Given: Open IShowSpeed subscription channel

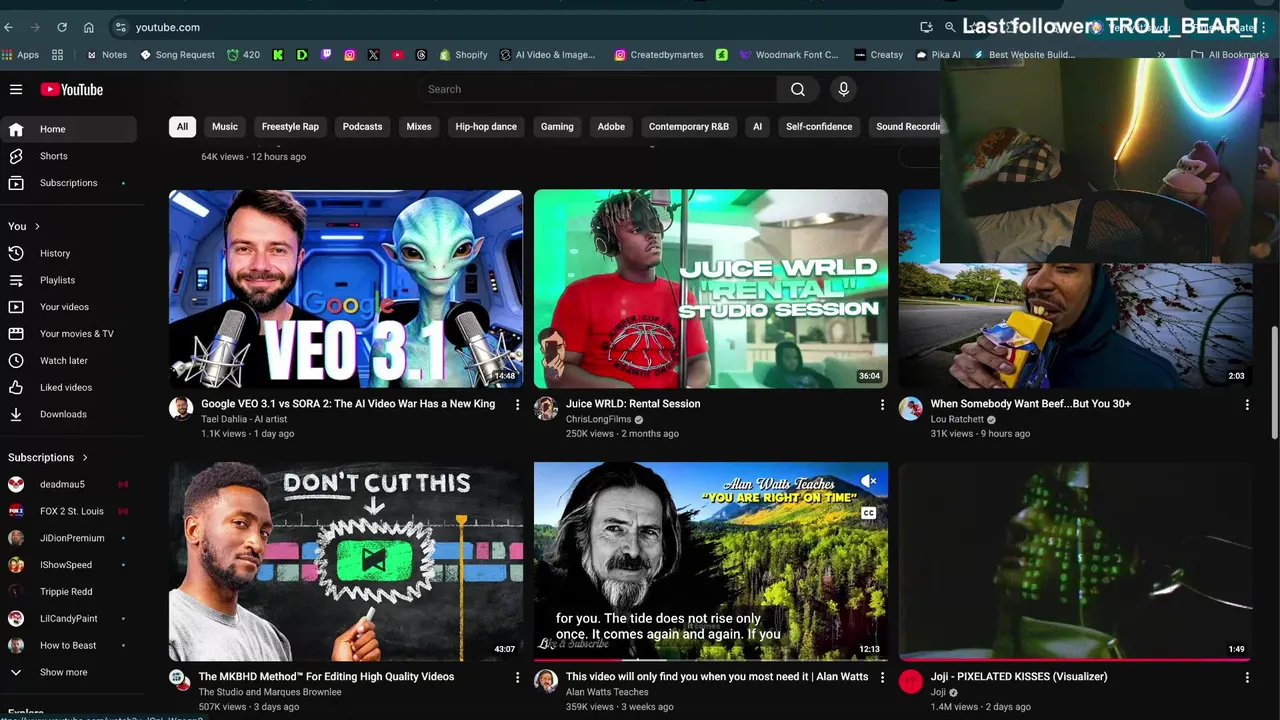Looking at the screenshot, I should click(68, 565).
